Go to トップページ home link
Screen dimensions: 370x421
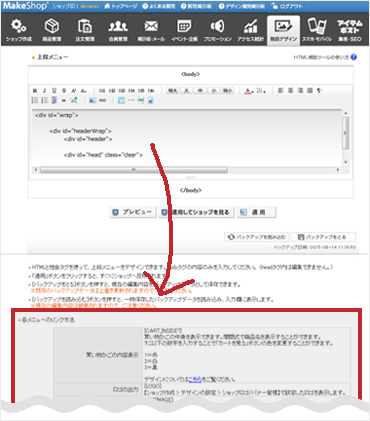[x=121, y=6]
